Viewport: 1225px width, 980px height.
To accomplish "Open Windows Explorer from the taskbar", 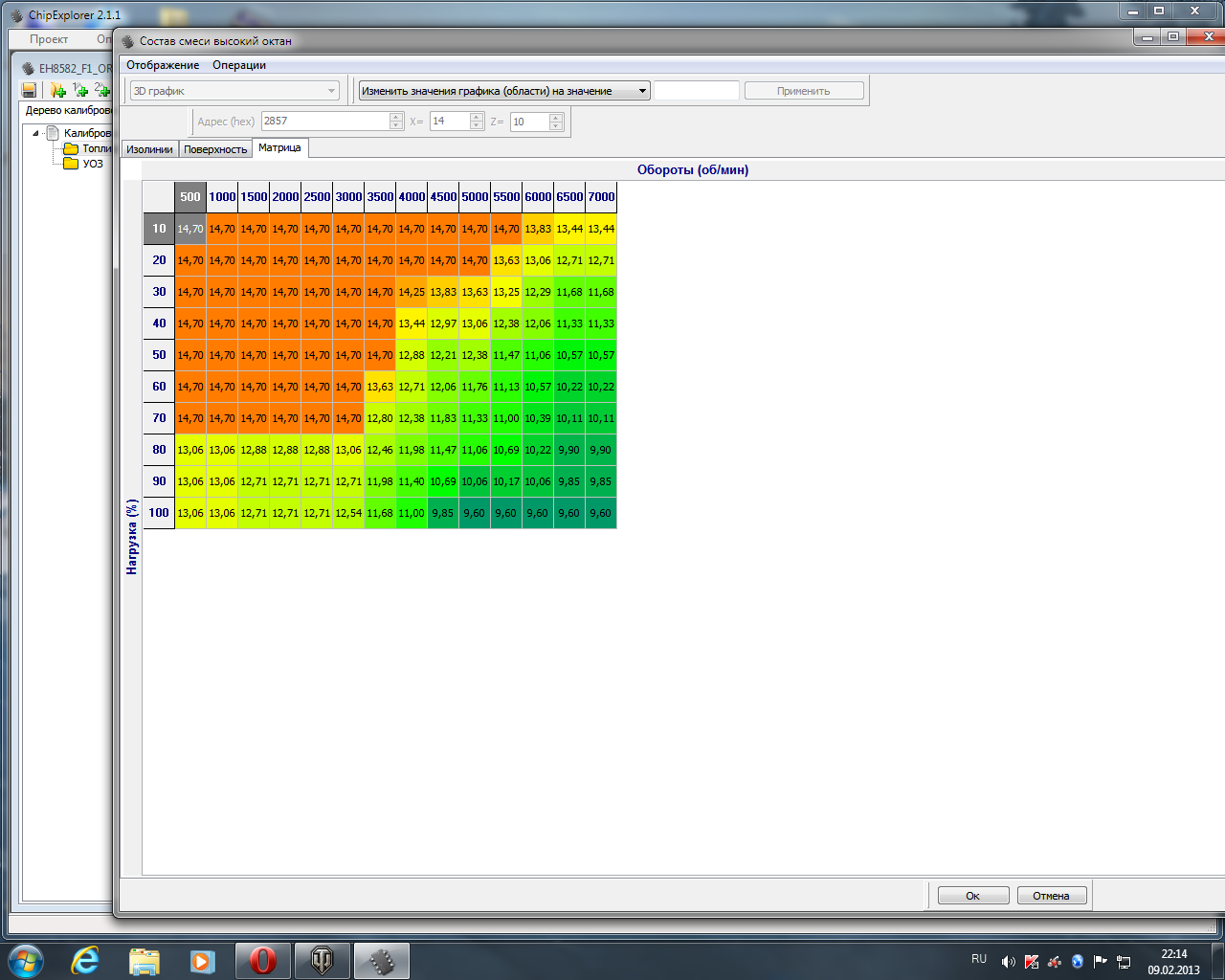I will 145,960.
